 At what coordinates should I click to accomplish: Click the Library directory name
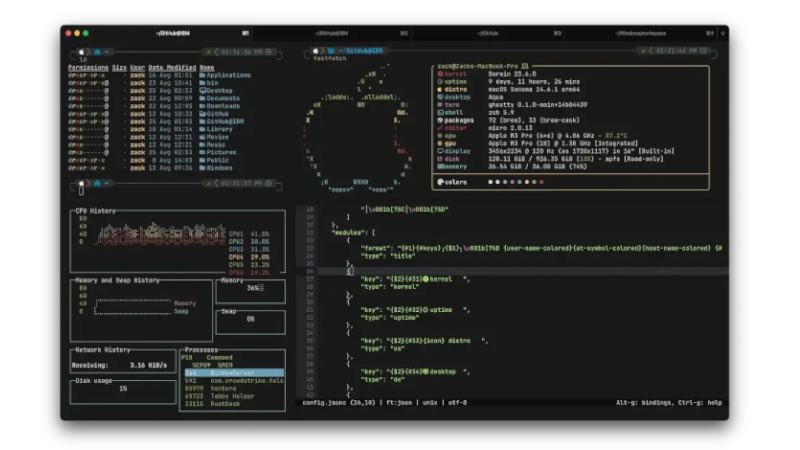pyautogui.click(x=219, y=129)
